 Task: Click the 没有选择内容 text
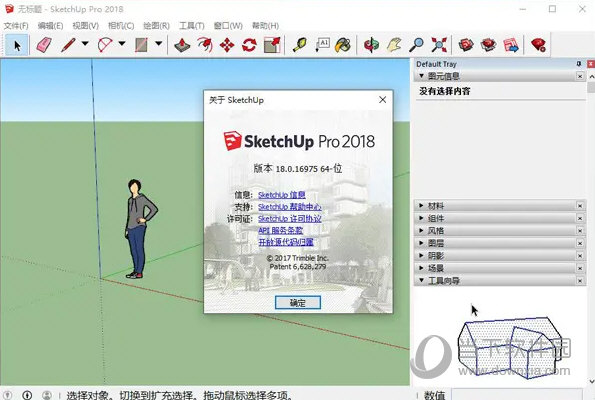pos(445,91)
